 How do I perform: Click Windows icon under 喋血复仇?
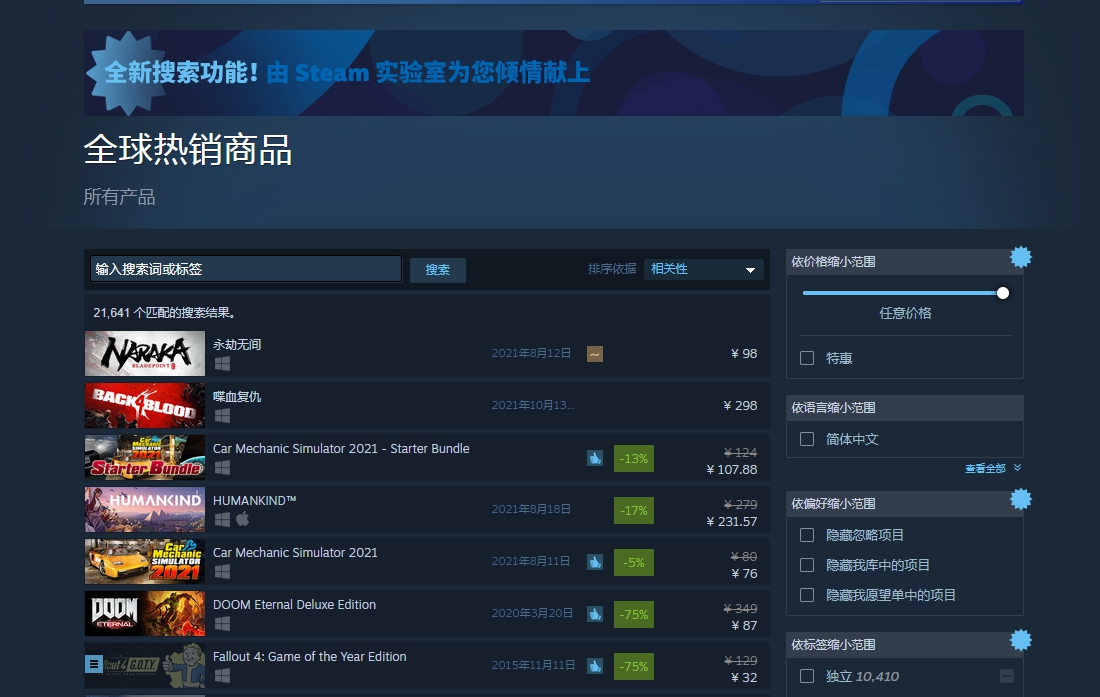222,415
